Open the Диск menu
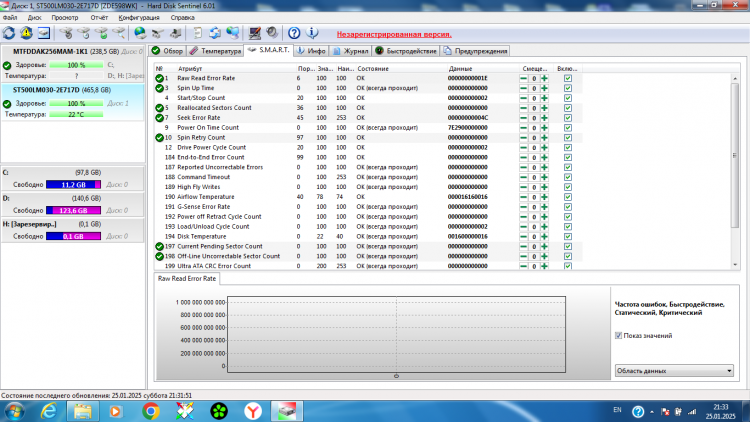750x422 pixels. (34, 18)
